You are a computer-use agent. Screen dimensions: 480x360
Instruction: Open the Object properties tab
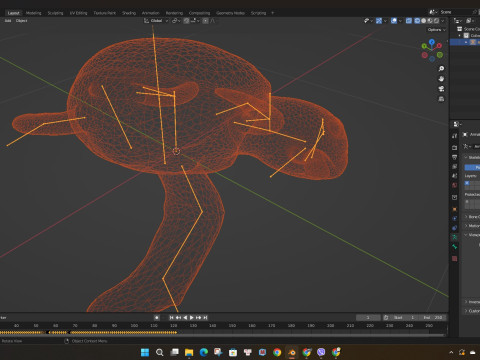coord(454,209)
